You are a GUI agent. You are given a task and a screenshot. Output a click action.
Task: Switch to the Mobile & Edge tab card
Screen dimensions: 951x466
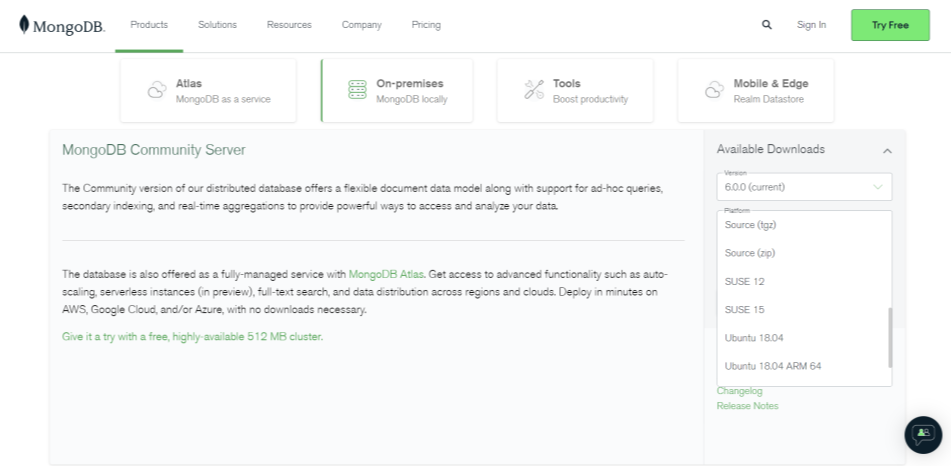click(x=756, y=90)
